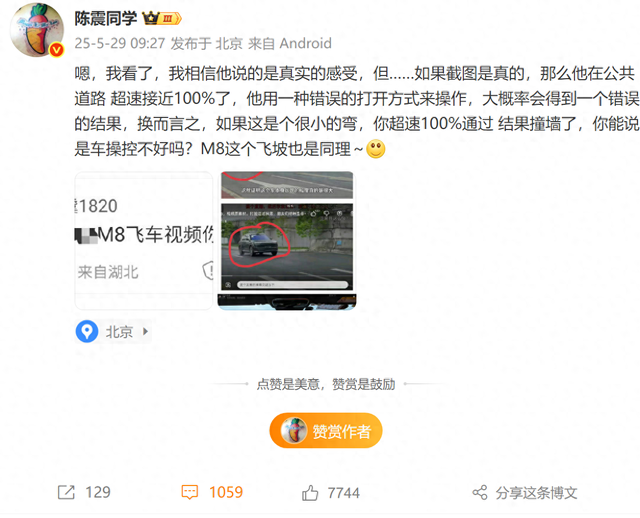Click the orange verified V badge

pos(57,50)
